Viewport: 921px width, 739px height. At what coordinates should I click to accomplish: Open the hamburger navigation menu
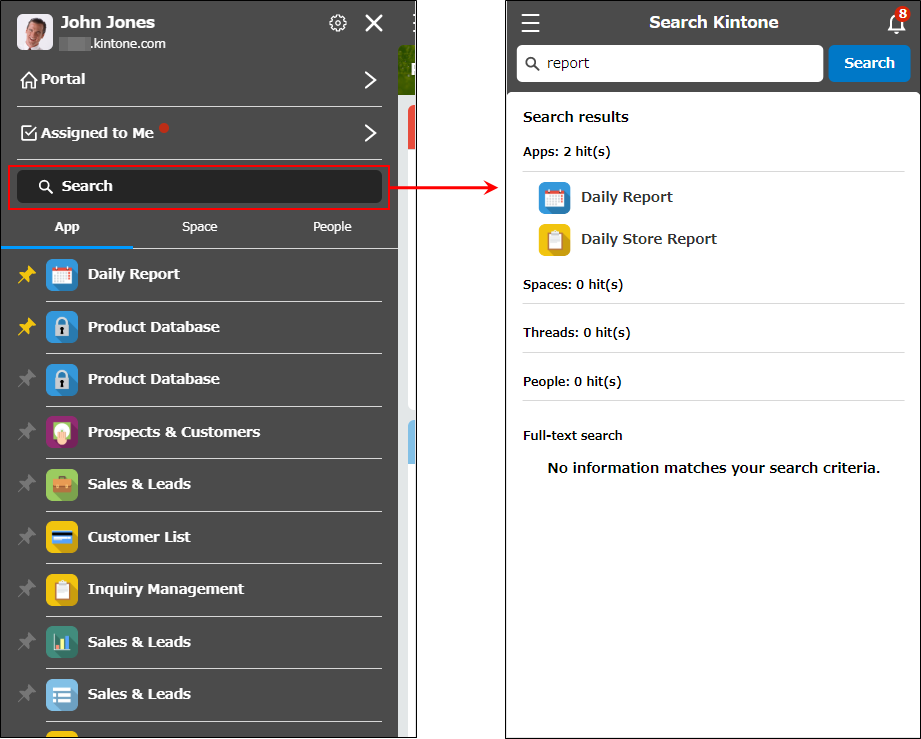pyautogui.click(x=530, y=22)
